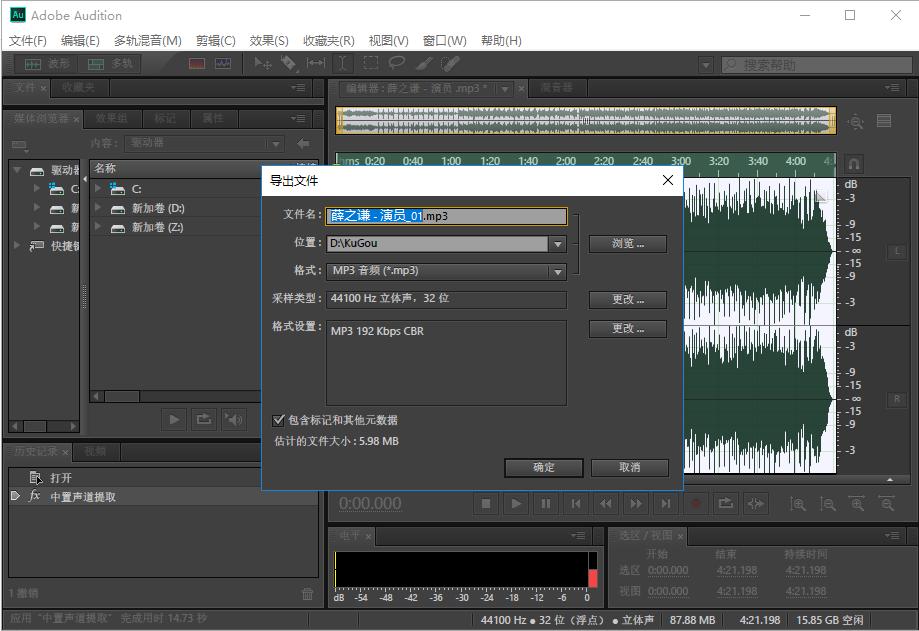This screenshot has height=631, width=919.
Task: Click the Record button in transport controls
Action: pyautogui.click(x=694, y=504)
